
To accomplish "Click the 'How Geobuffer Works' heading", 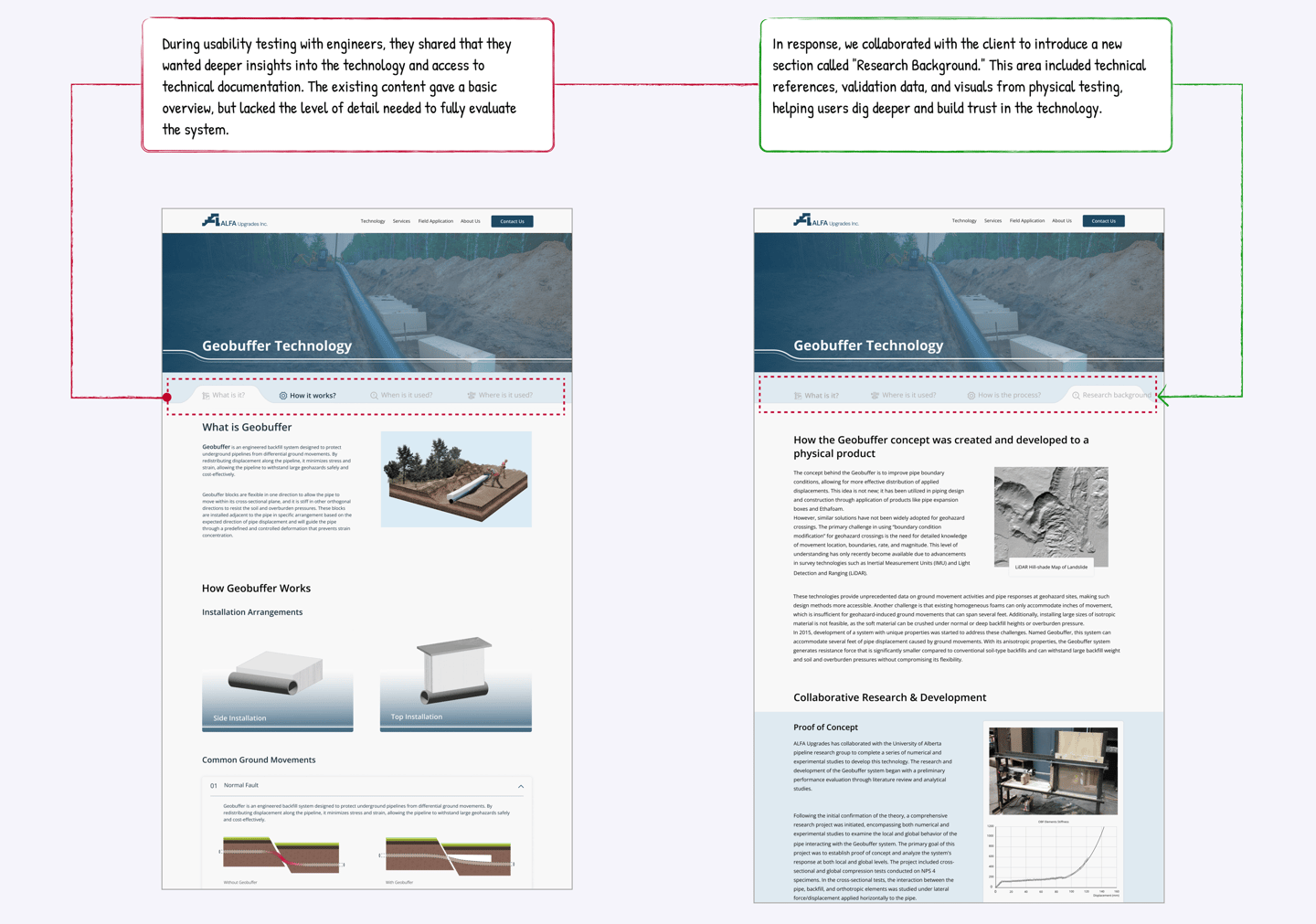I will 256,589.
